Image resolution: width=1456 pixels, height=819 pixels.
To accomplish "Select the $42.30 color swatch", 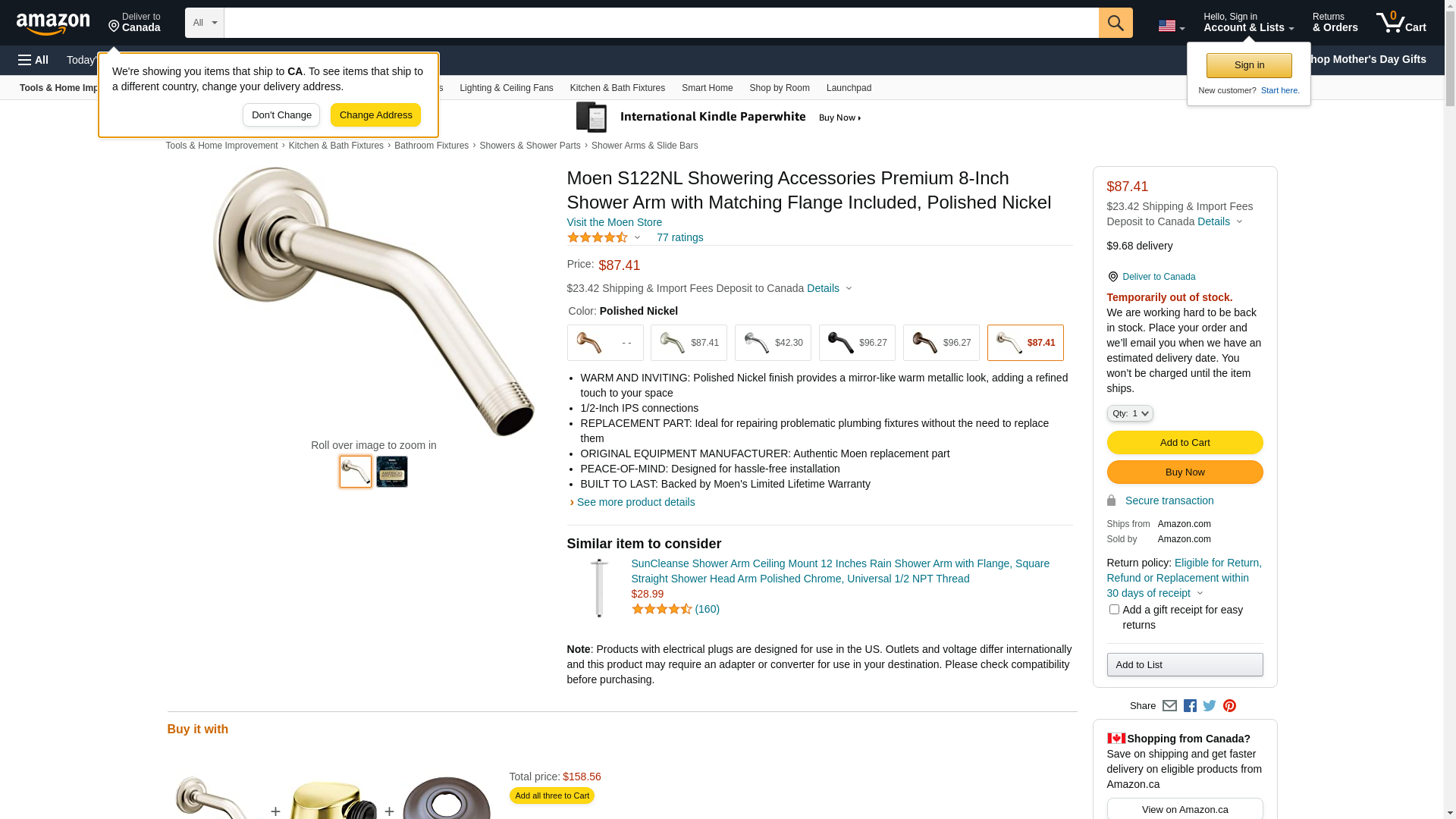I will click(773, 343).
